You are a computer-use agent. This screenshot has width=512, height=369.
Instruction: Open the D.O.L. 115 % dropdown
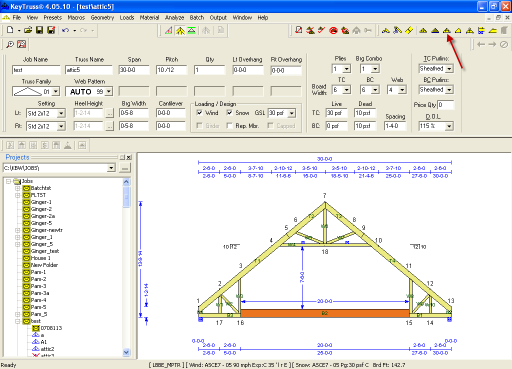449,126
